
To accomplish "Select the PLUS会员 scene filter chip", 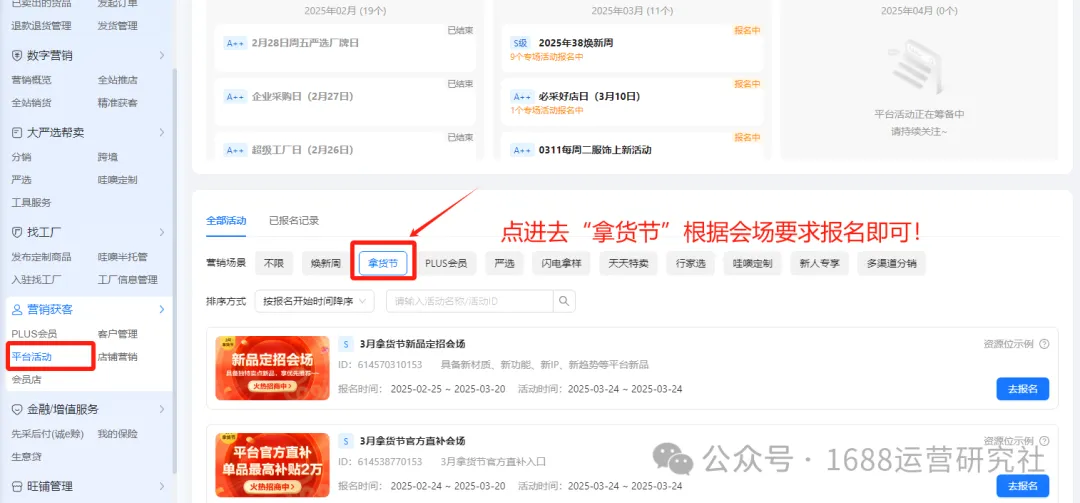I will coord(446,263).
